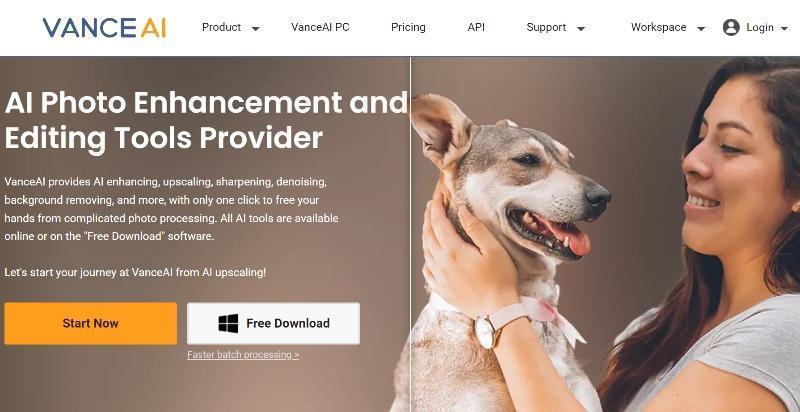This screenshot has height=412, width=800.
Task: Click the Windows logo on Free Download
Action: point(228,323)
